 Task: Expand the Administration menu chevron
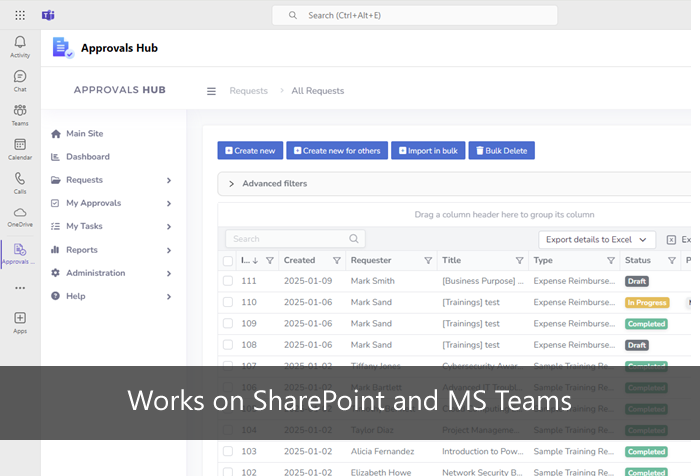169,273
